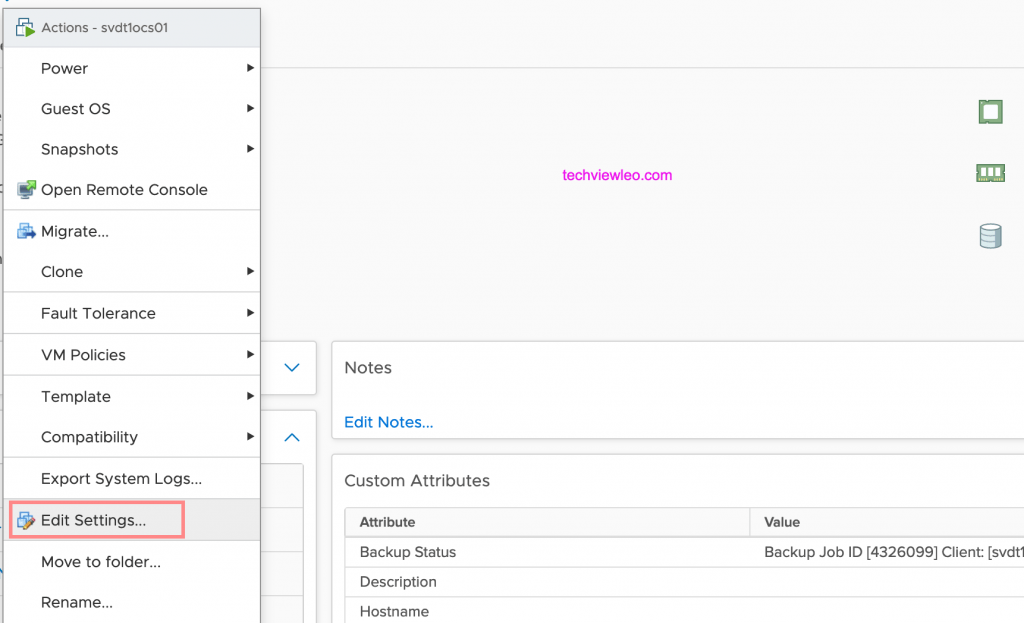Collapse the panel using the up chevron
1024x623 pixels.
[x=291, y=437]
